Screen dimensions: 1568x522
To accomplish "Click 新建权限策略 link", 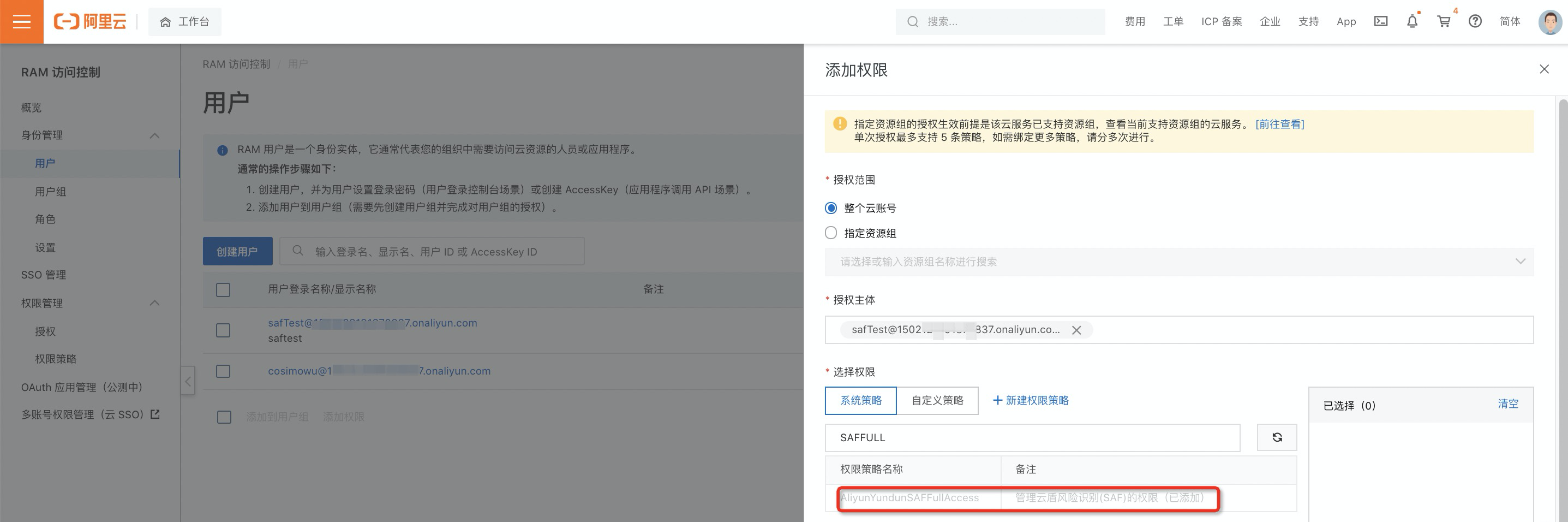I will [x=1031, y=401].
